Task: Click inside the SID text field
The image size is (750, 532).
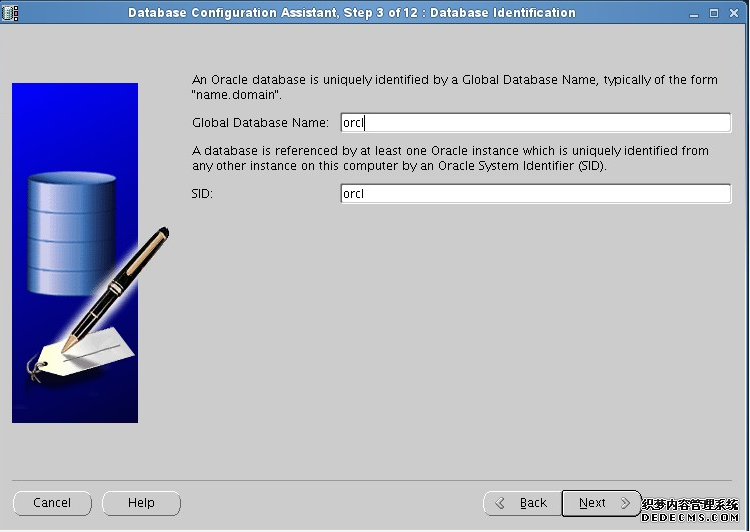Action: coord(535,194)
